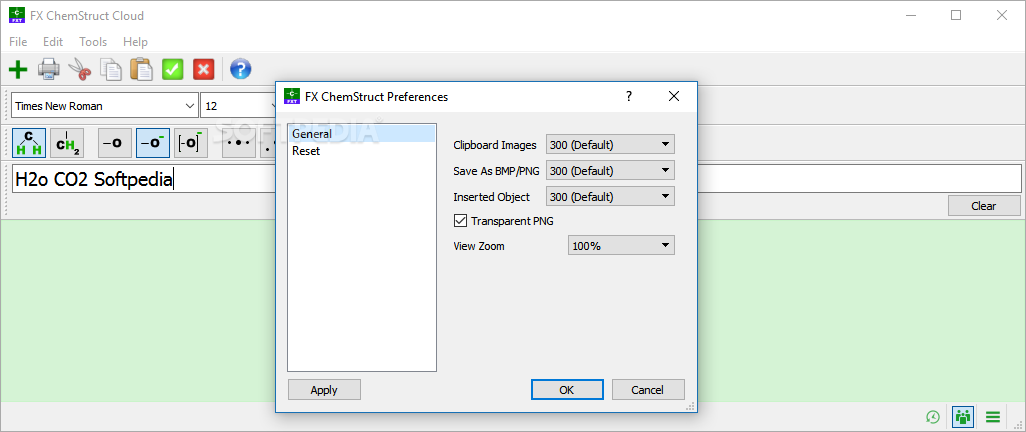Click the green hamburger lines icon
The height and width of the screenshot is (432, 1026).
click(x=993, y=416)
